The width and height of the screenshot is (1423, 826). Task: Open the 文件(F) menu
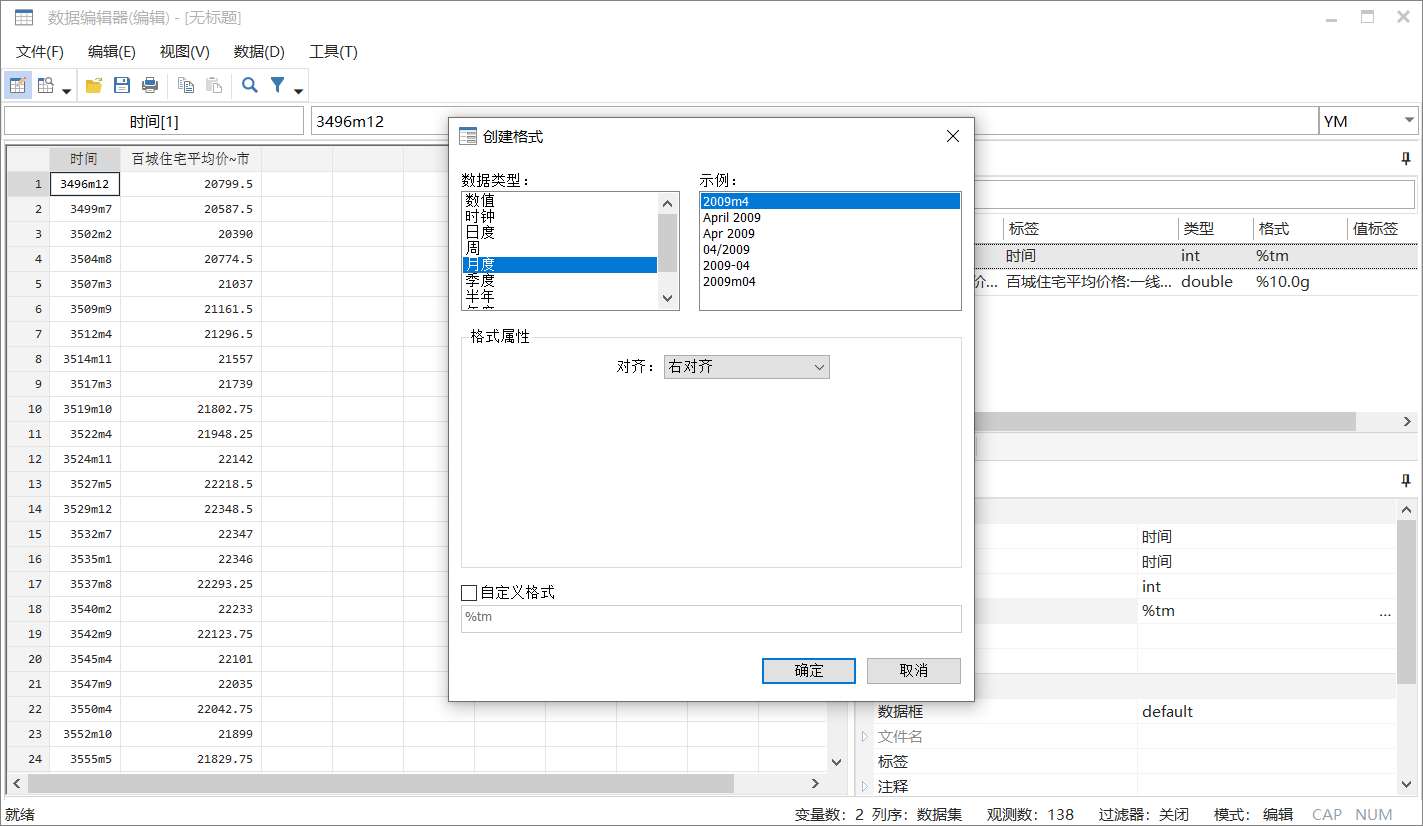(x=40, y=52)
